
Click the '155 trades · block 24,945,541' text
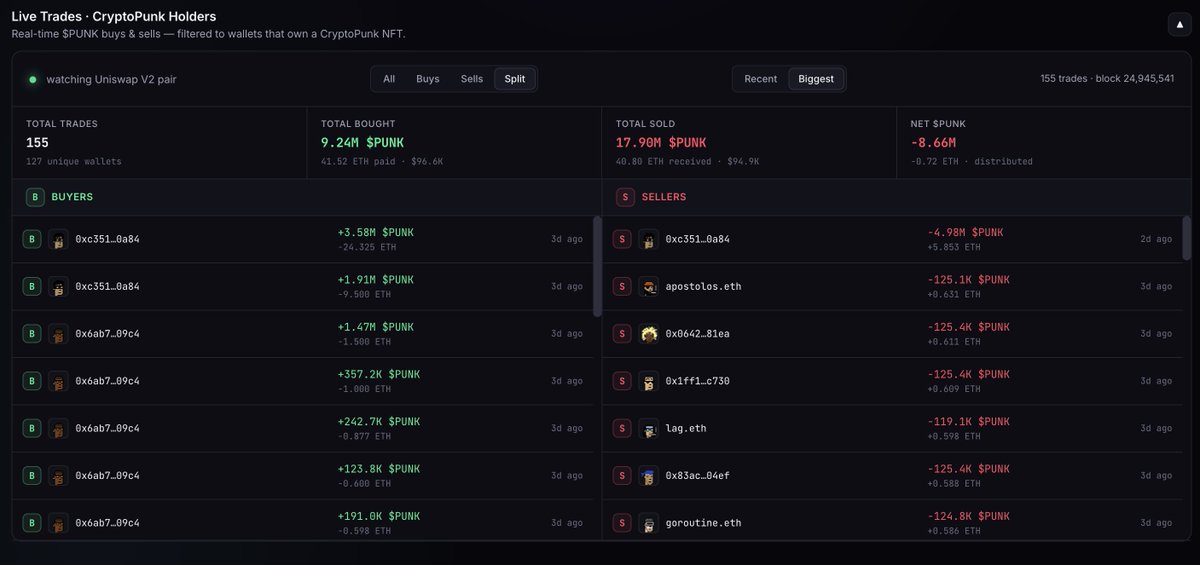(x=1107, y=78)
